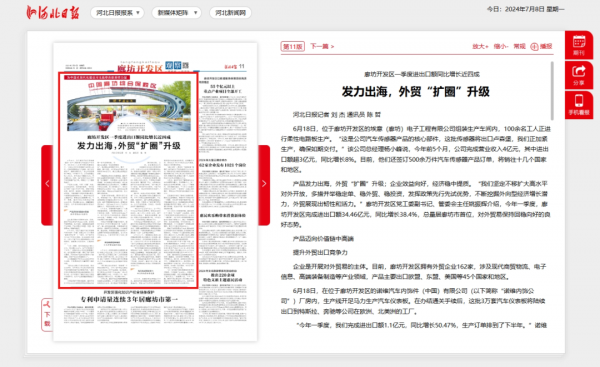Open 手机看报 mobile reading icon

[x=579, y=105]
